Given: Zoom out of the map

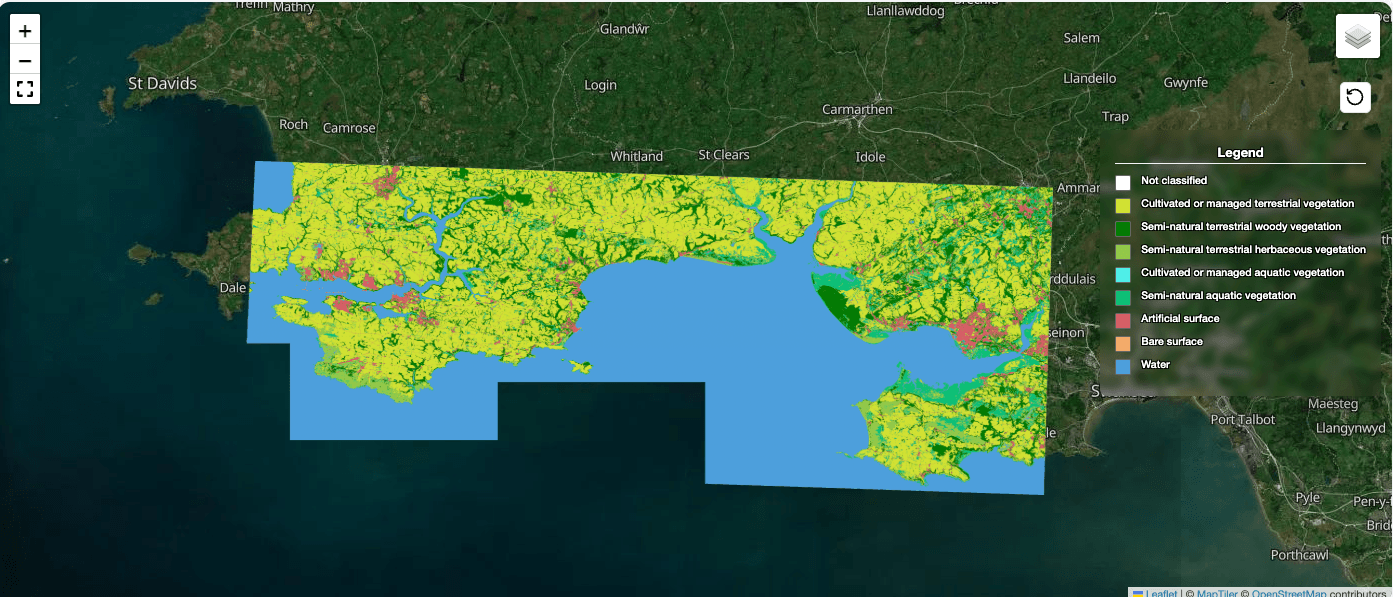Looking at the screenshot, I should 25,61.
